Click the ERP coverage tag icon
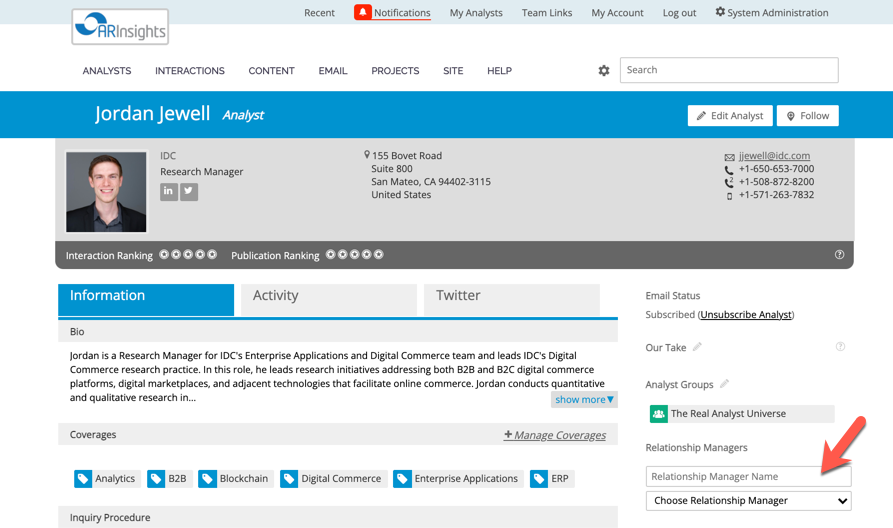 539,478
